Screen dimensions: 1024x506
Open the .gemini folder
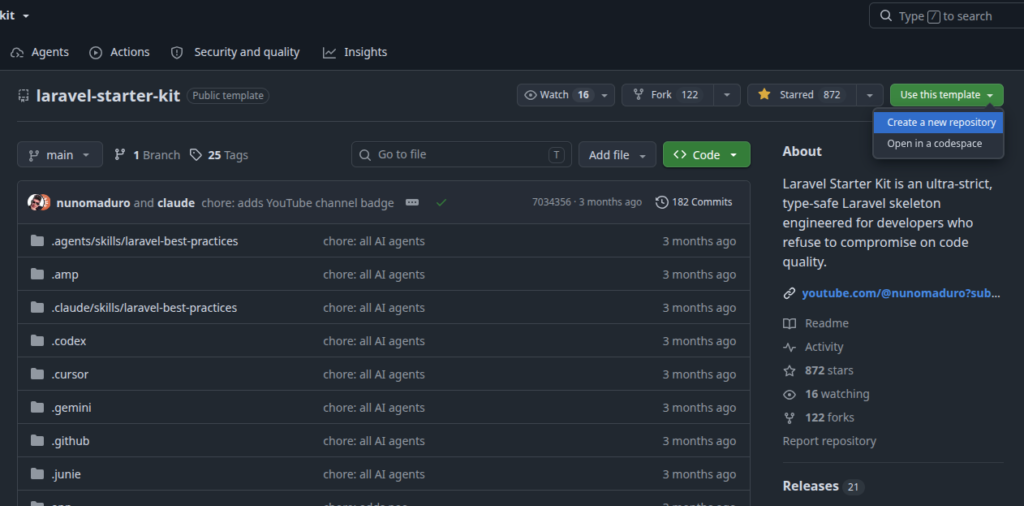click(x=71, y=407)
